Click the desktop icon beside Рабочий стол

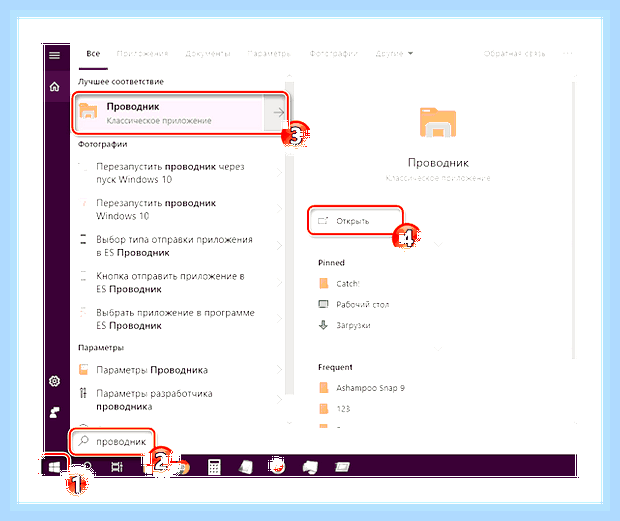click(323, 304)
